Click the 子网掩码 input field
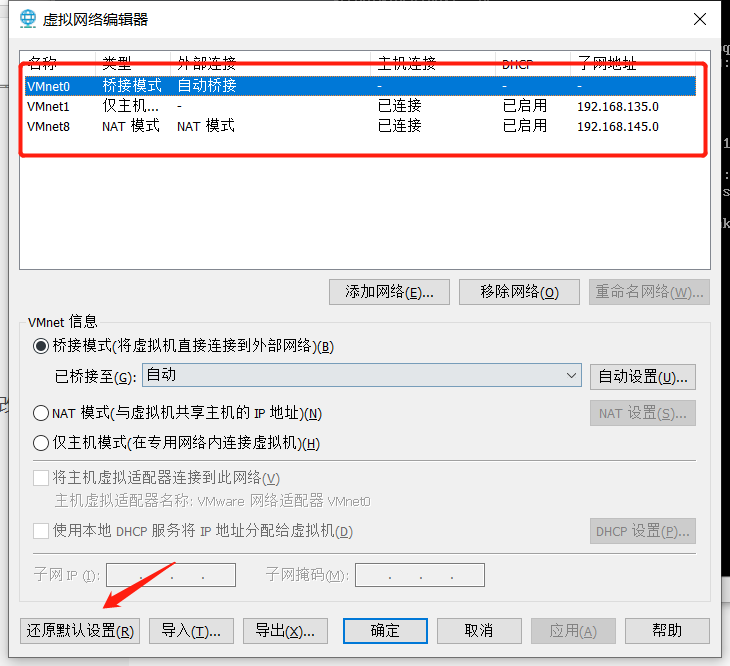The height and width of the screenshot is (666, 730). [x=420, y=575]
